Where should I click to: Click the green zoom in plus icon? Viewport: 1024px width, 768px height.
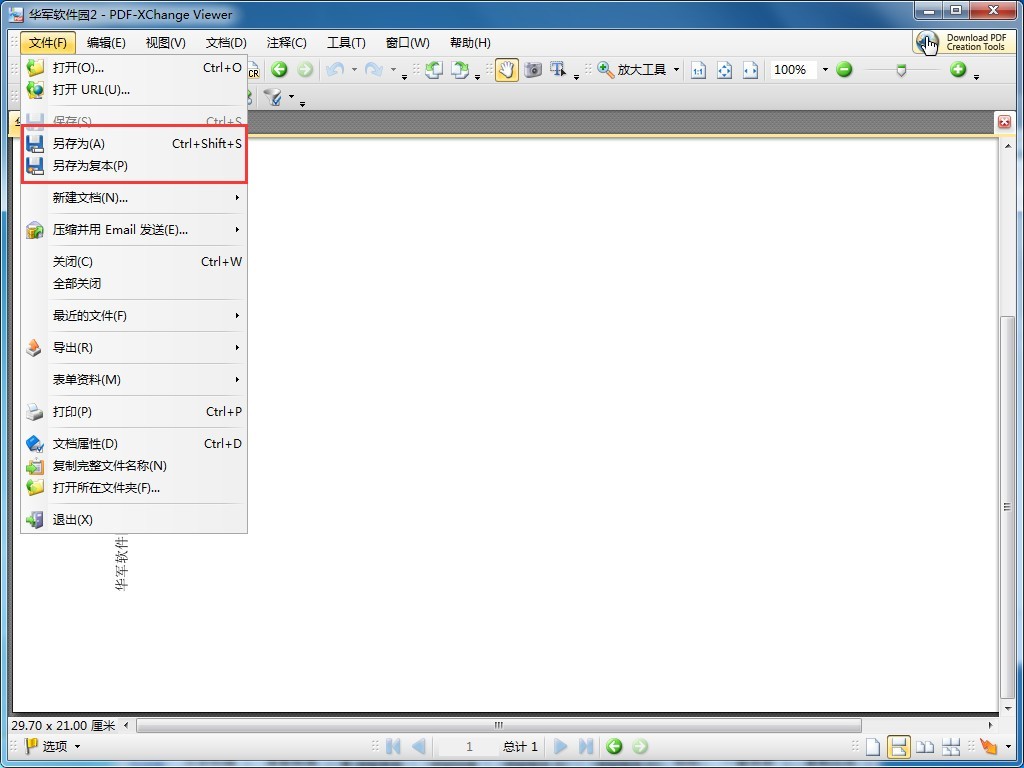click(958, 70)
